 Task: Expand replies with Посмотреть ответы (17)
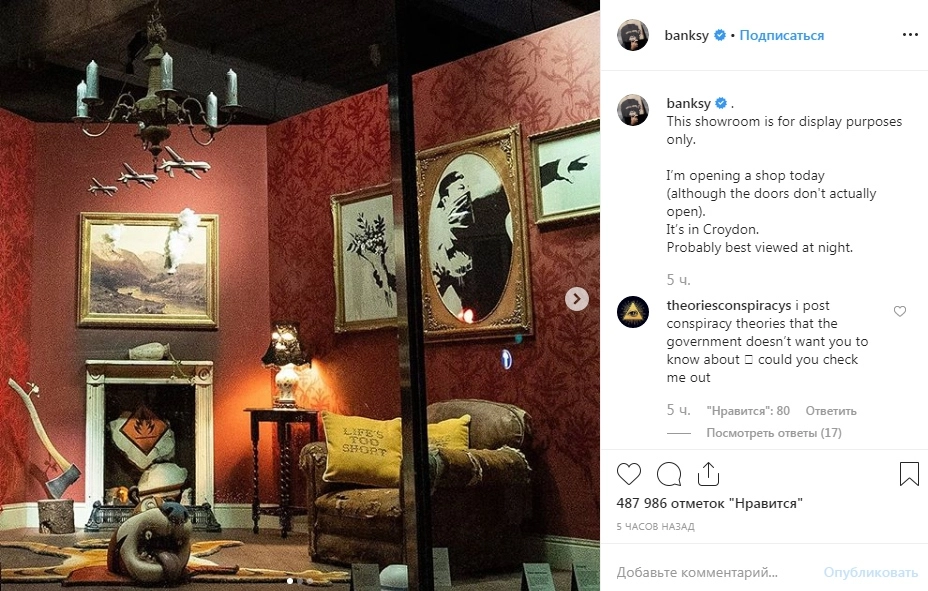pyautogui.click(x=774, y=433)
